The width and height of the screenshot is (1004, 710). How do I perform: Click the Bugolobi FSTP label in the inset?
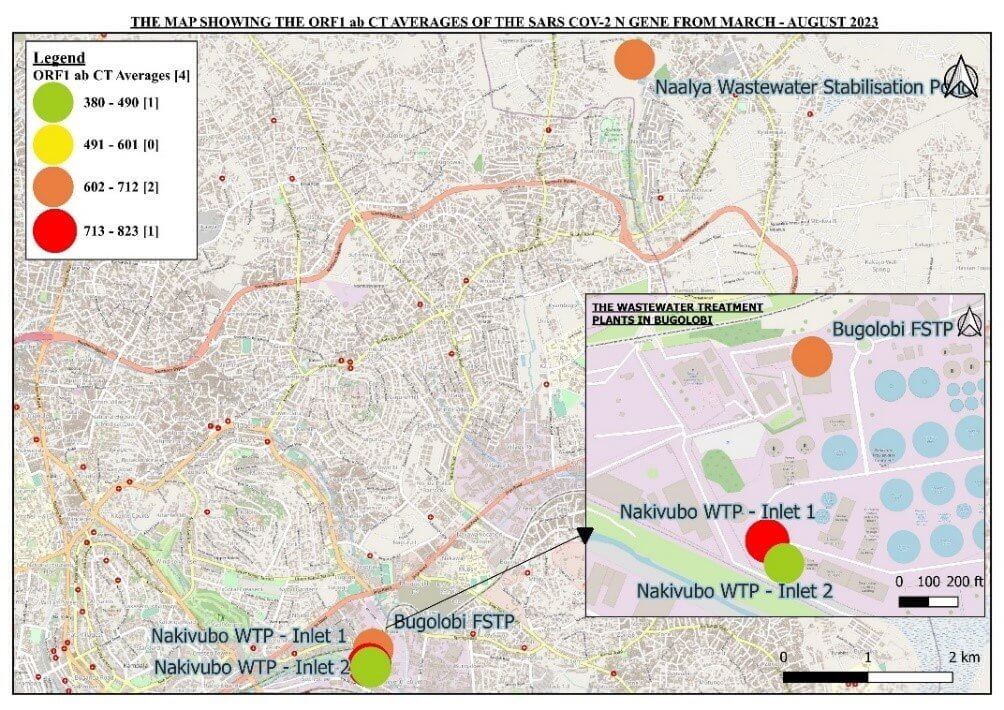(893, 329)
